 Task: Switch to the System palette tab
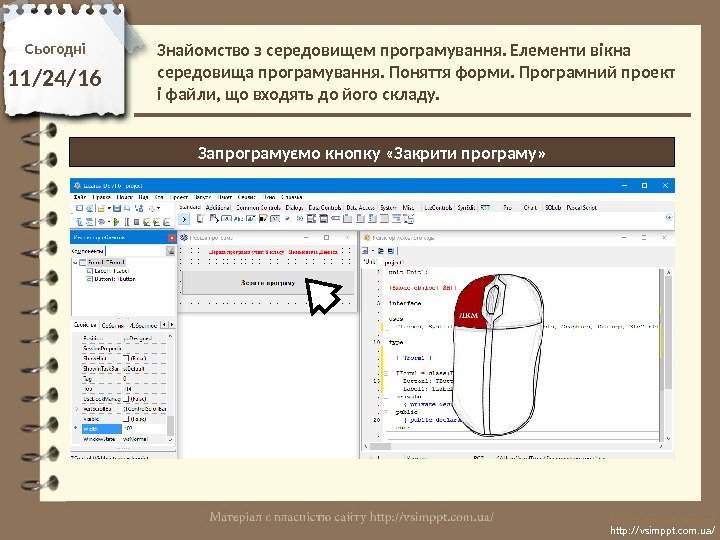click(x=388, y=208)
